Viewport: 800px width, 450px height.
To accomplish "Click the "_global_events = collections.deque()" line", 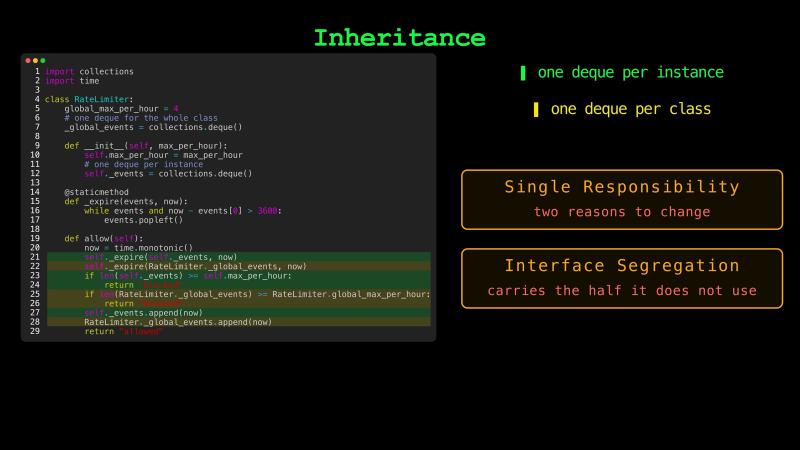I will tap(153, 127).
